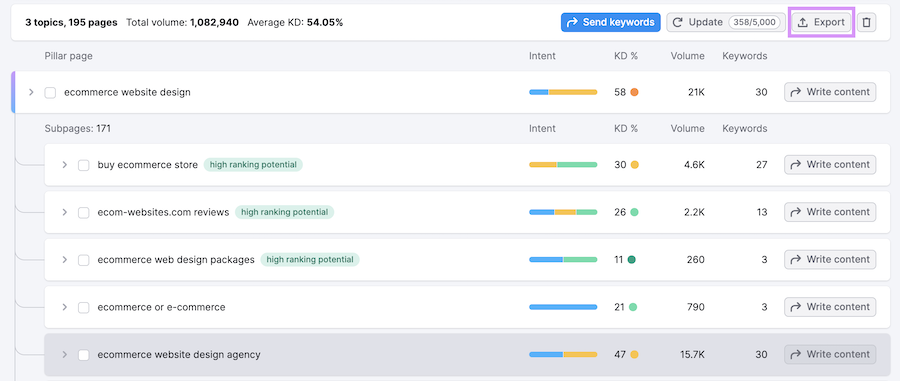Click the 3 topics, 195 pages summary
Viewport: 900px width, 381px height.
(71, 22)
